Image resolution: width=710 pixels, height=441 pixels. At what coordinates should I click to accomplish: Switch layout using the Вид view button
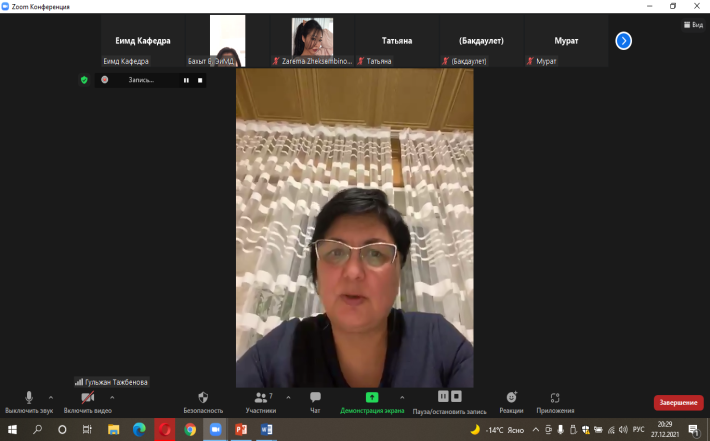692,25
